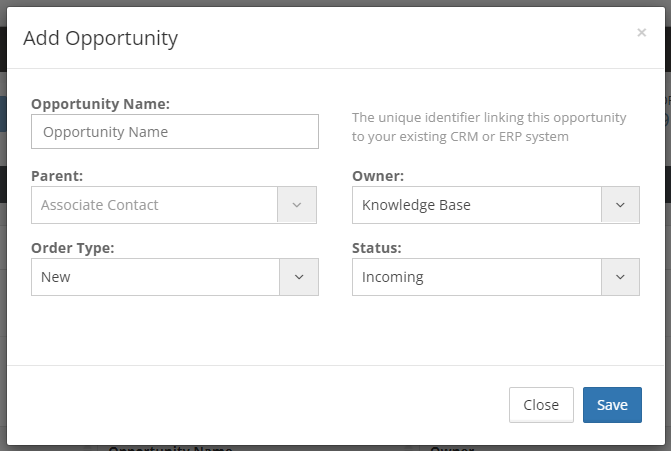Focus the Opportunity Name text field
This screenshot has height=451, width=671.
[175, 132]
